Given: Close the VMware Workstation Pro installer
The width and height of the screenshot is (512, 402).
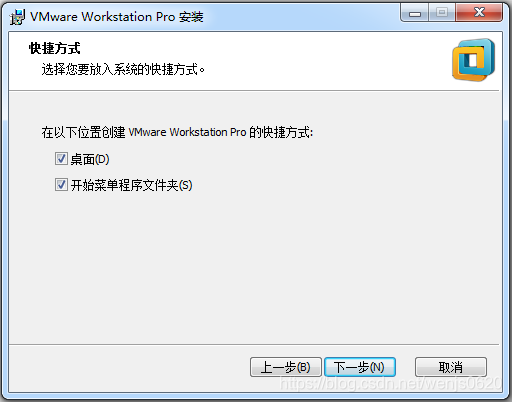Looking at the screenshot, I should click(x=479, y=13).
